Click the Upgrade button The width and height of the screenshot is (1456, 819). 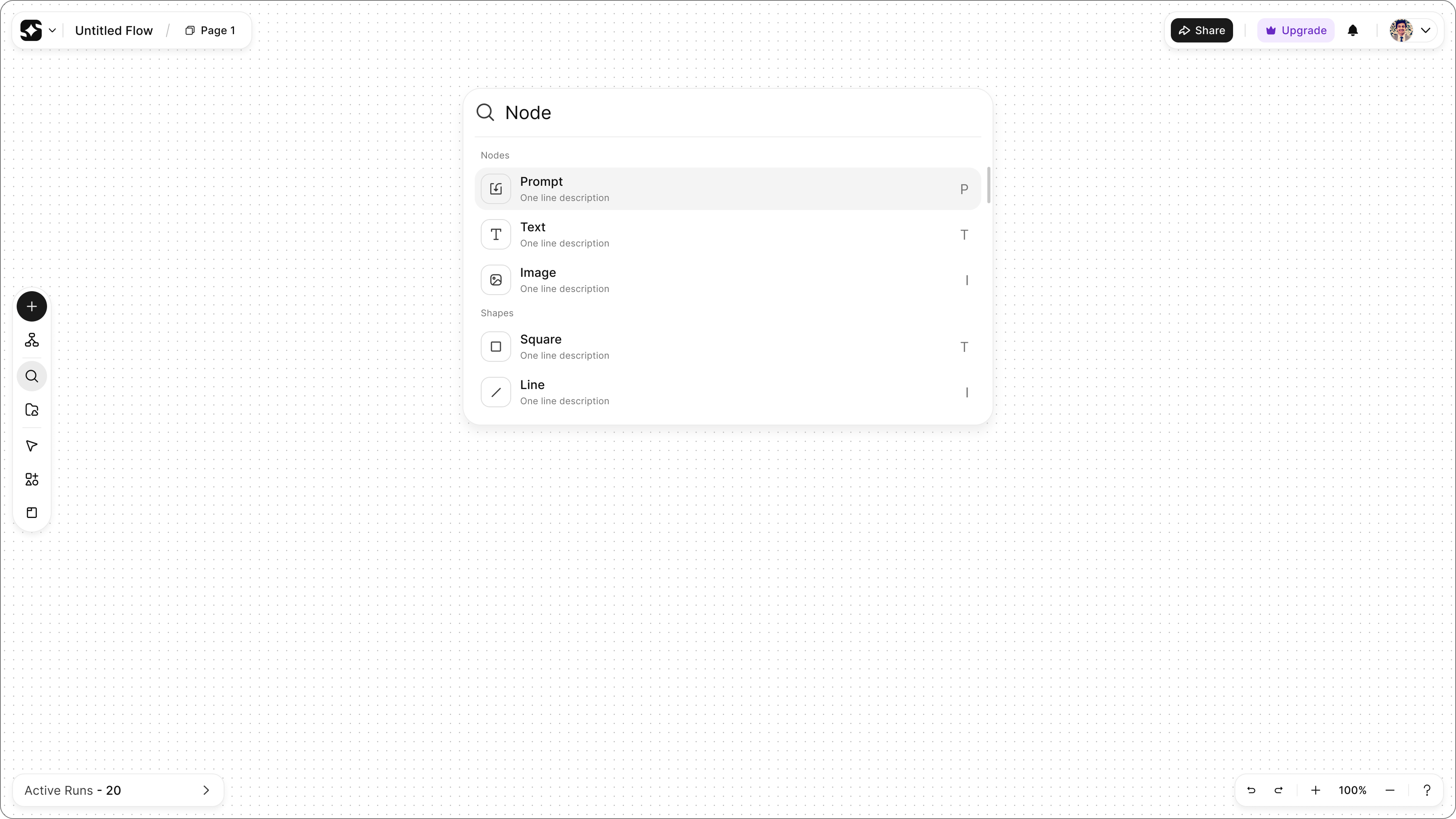click(x=1296, y=30)
